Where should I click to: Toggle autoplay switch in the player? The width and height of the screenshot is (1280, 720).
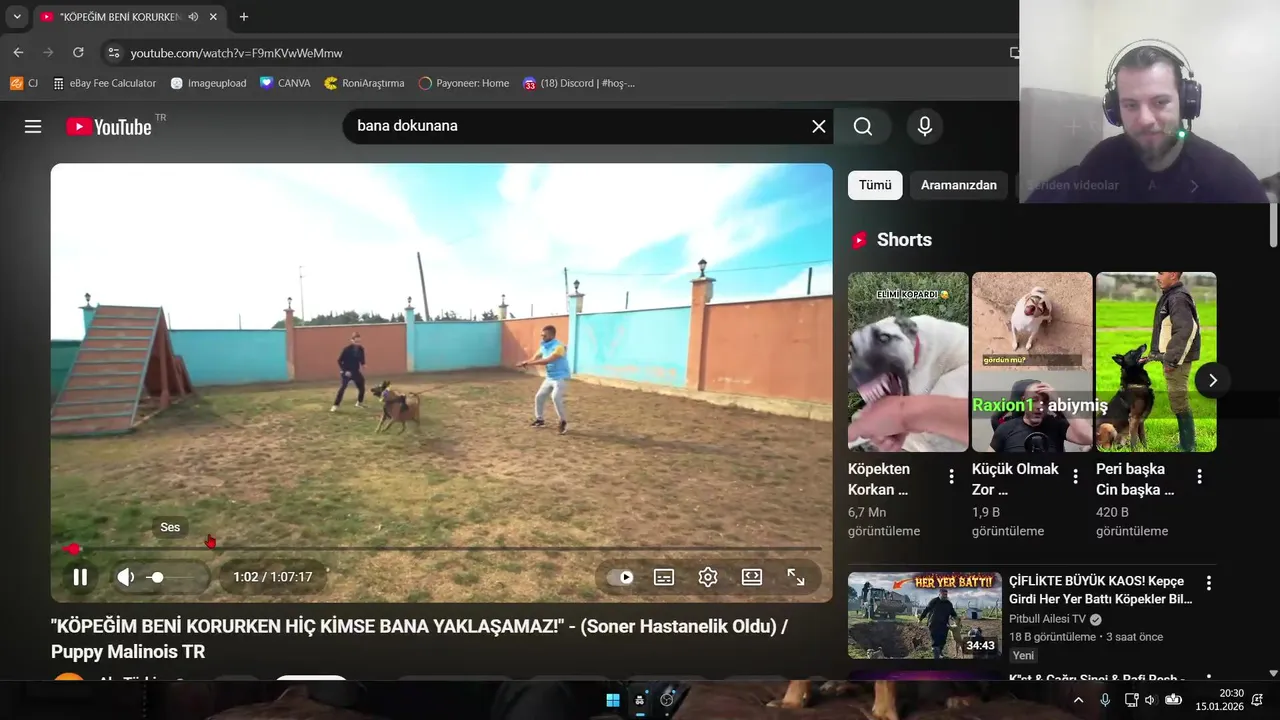click(620, 577)
